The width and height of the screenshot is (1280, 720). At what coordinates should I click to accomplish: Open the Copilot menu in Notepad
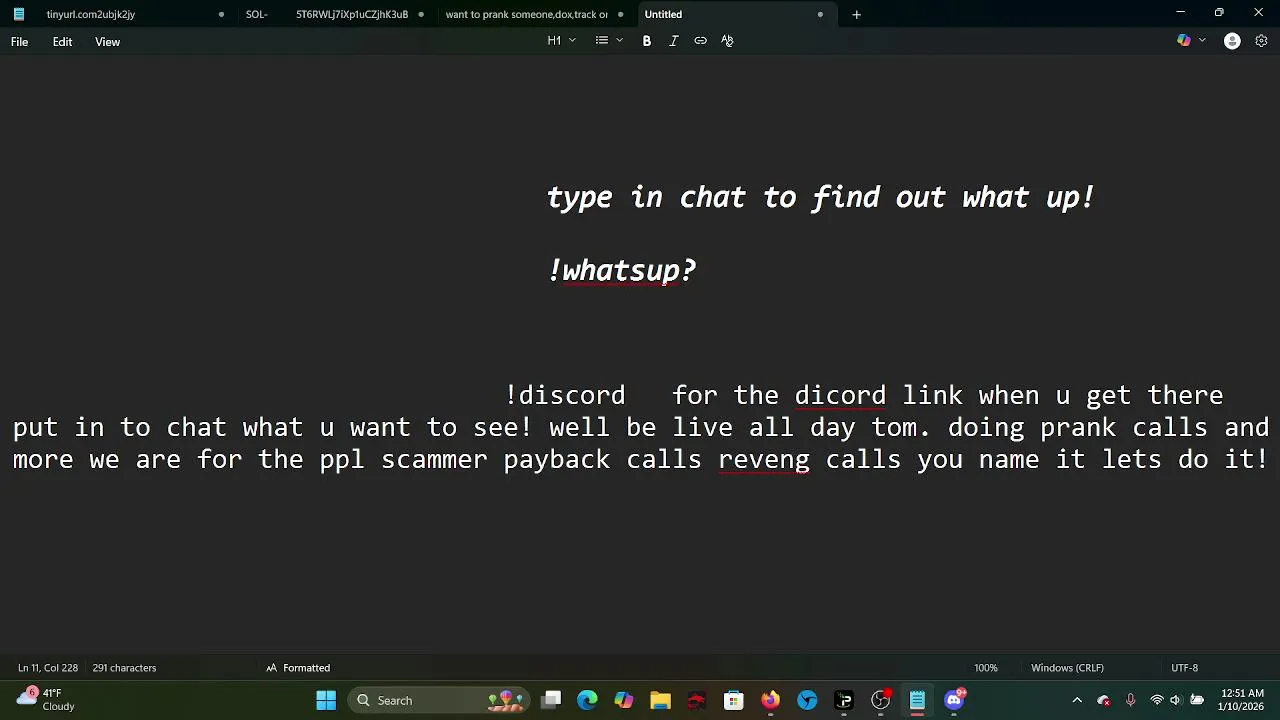(1190, 41)
